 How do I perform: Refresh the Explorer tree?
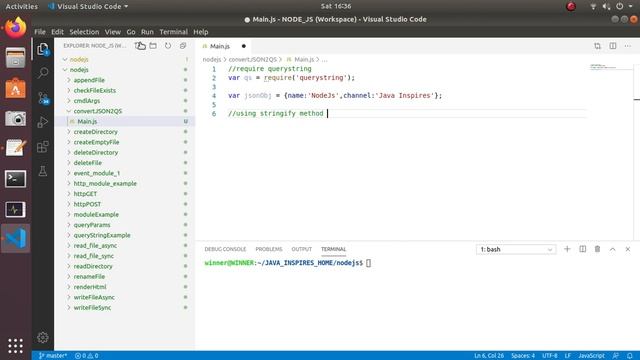pos(168,46)
